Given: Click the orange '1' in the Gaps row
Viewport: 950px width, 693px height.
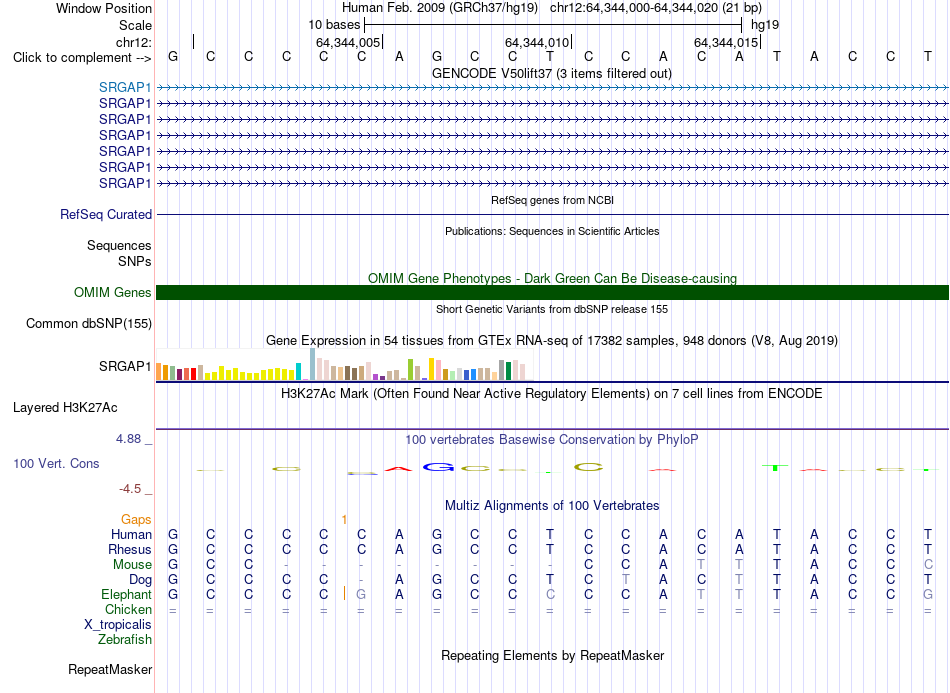Looking at the screenshot, I should [344, 520].
